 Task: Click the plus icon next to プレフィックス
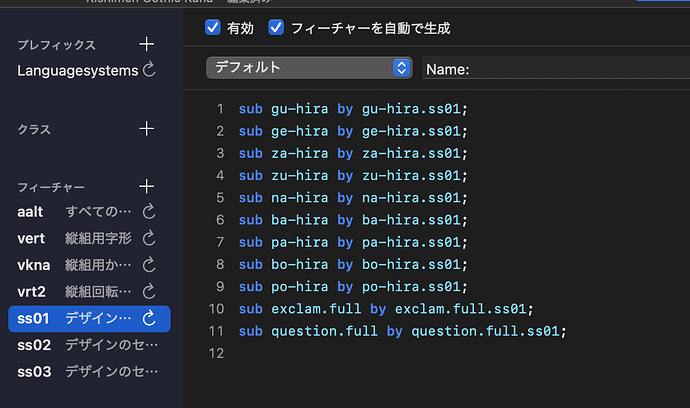pyautogui.click(x=147, y=44)
